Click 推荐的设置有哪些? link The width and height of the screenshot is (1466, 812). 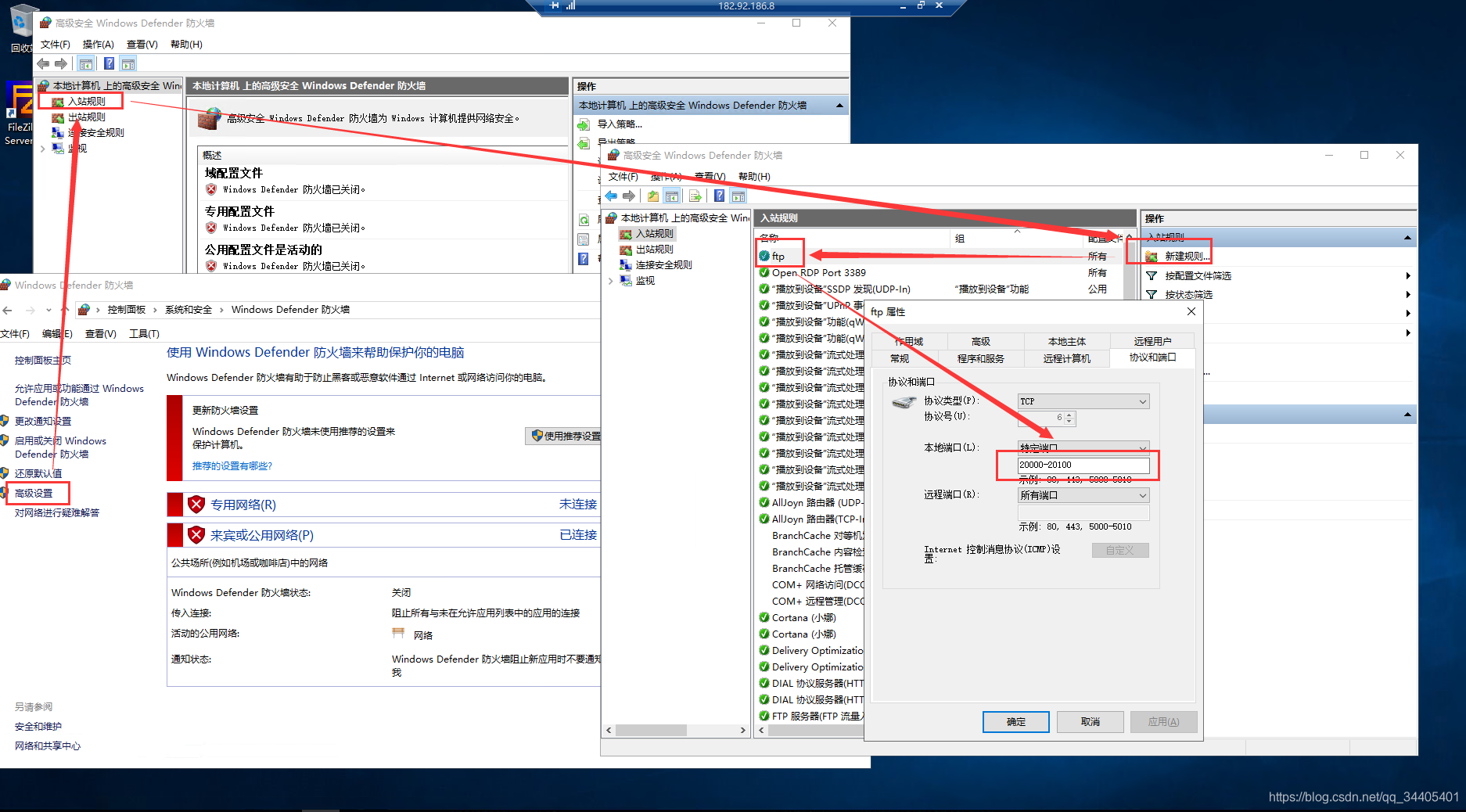click(232, 466)
